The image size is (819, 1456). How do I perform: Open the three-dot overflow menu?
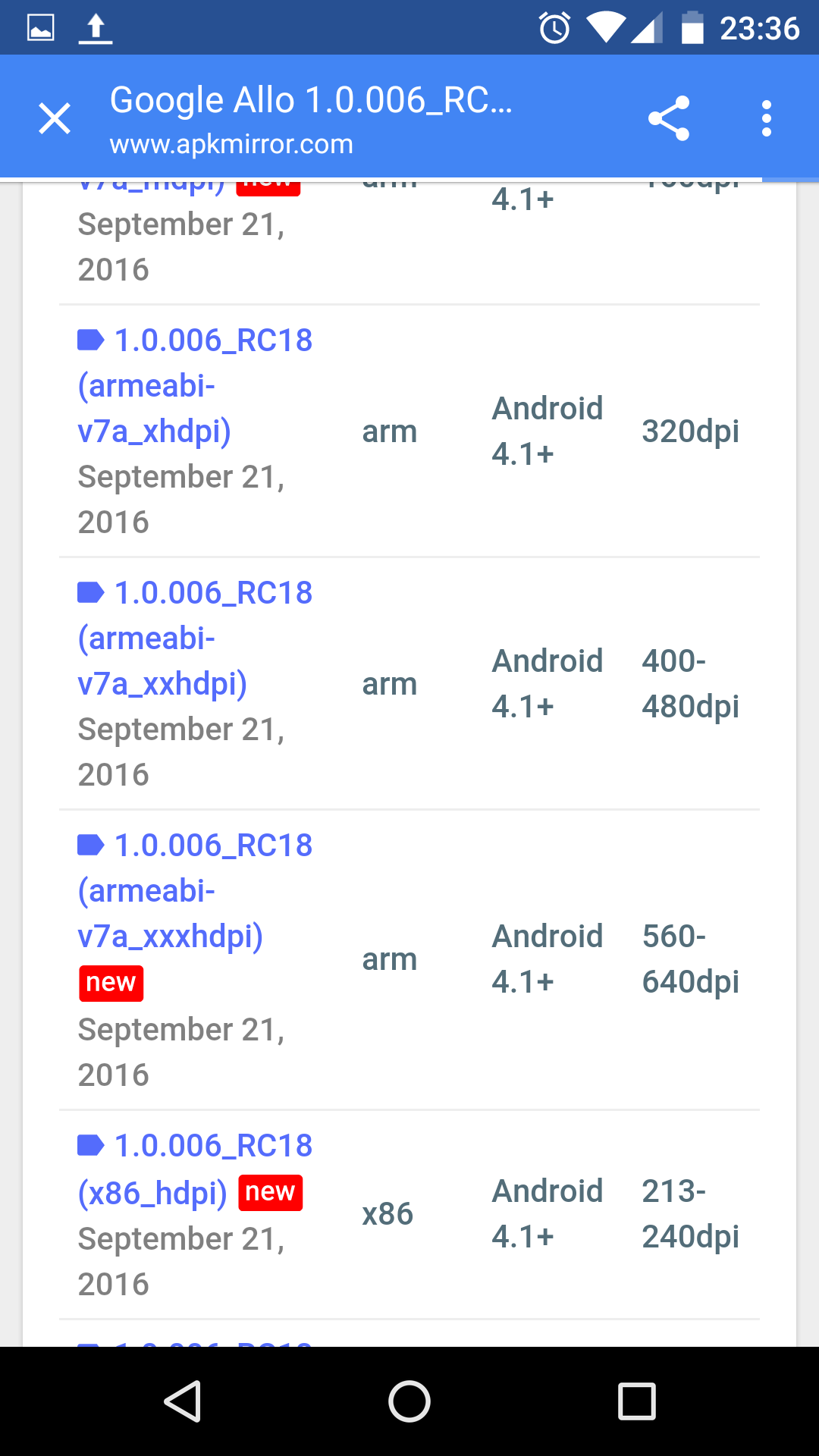[x=767, y=119]
